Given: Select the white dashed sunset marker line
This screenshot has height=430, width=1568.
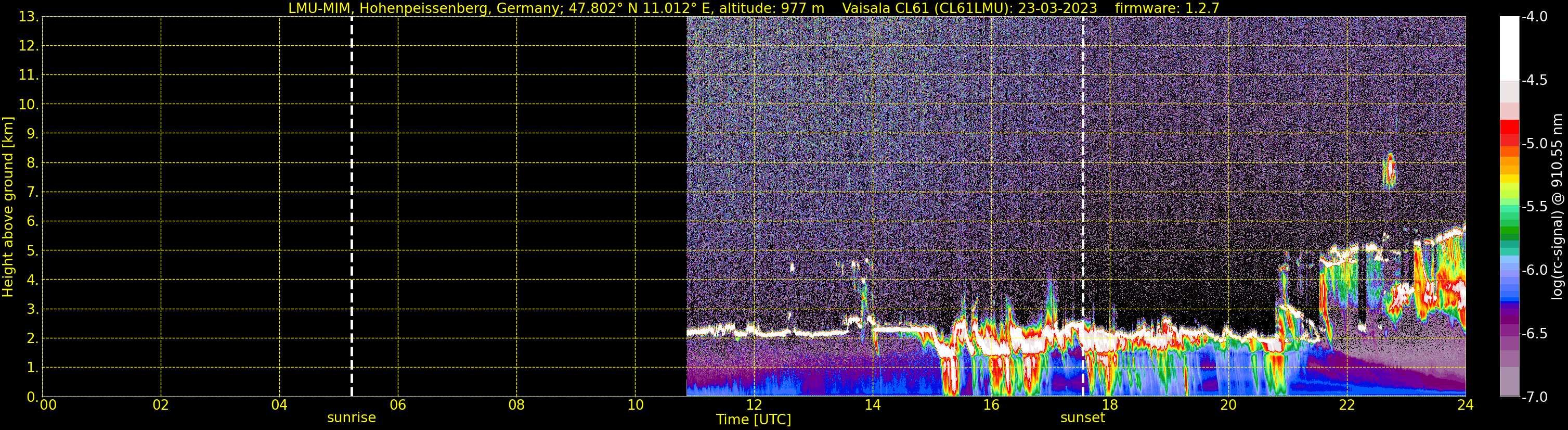Looking at the screenshot, I should 1083,207.
